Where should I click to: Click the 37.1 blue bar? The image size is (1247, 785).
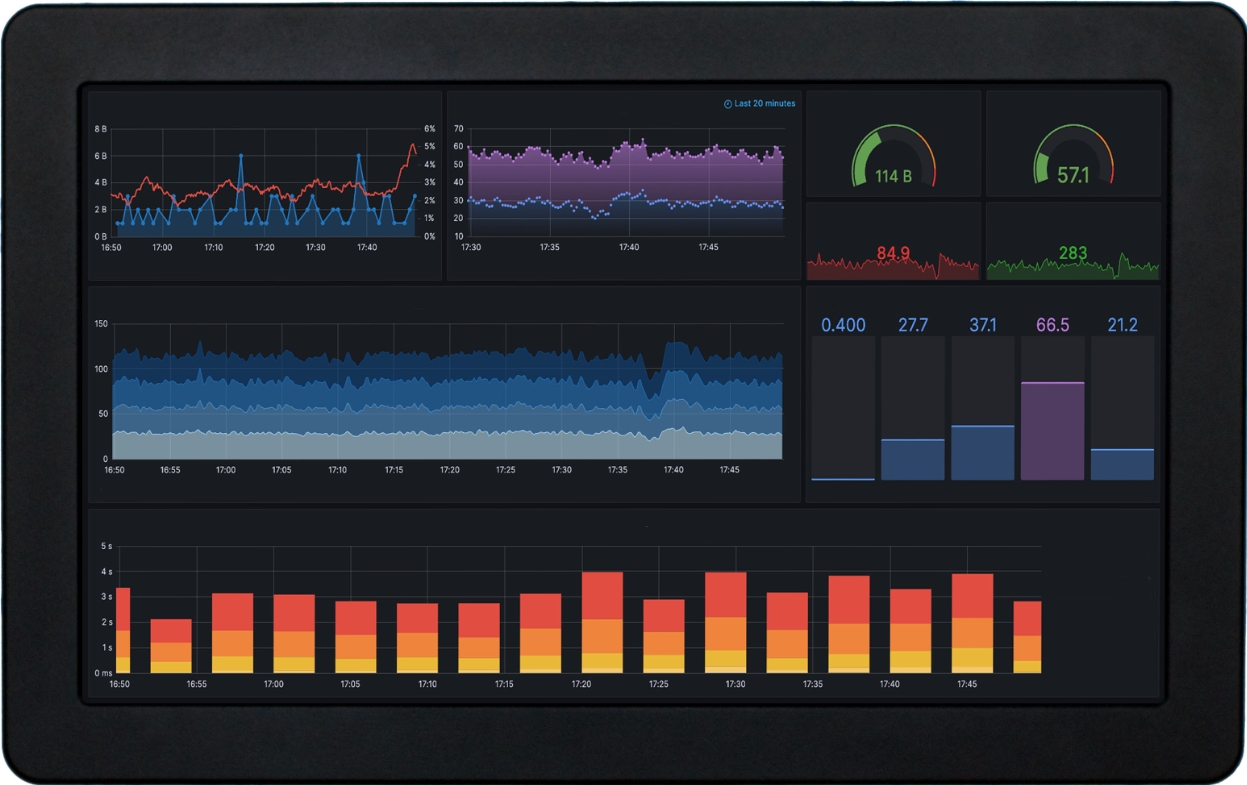pyautogui.click(x=983, y=452)
